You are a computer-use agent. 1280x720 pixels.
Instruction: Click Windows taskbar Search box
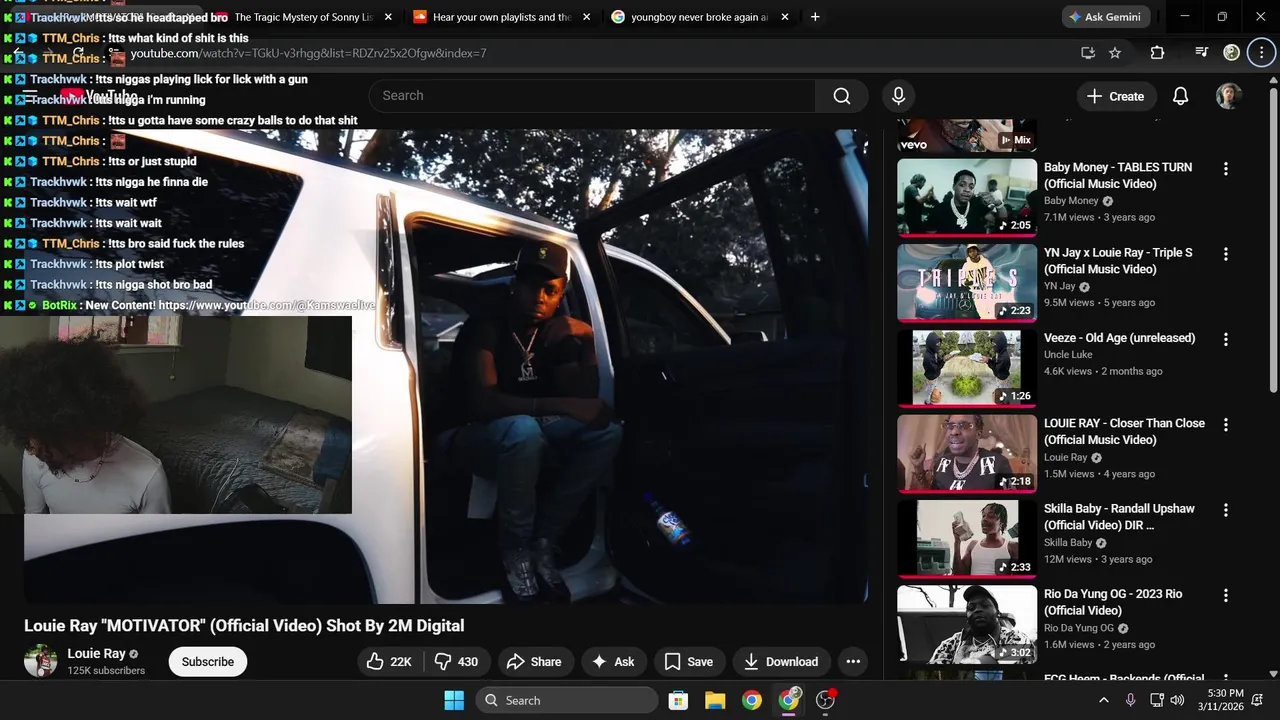[567, 700]
